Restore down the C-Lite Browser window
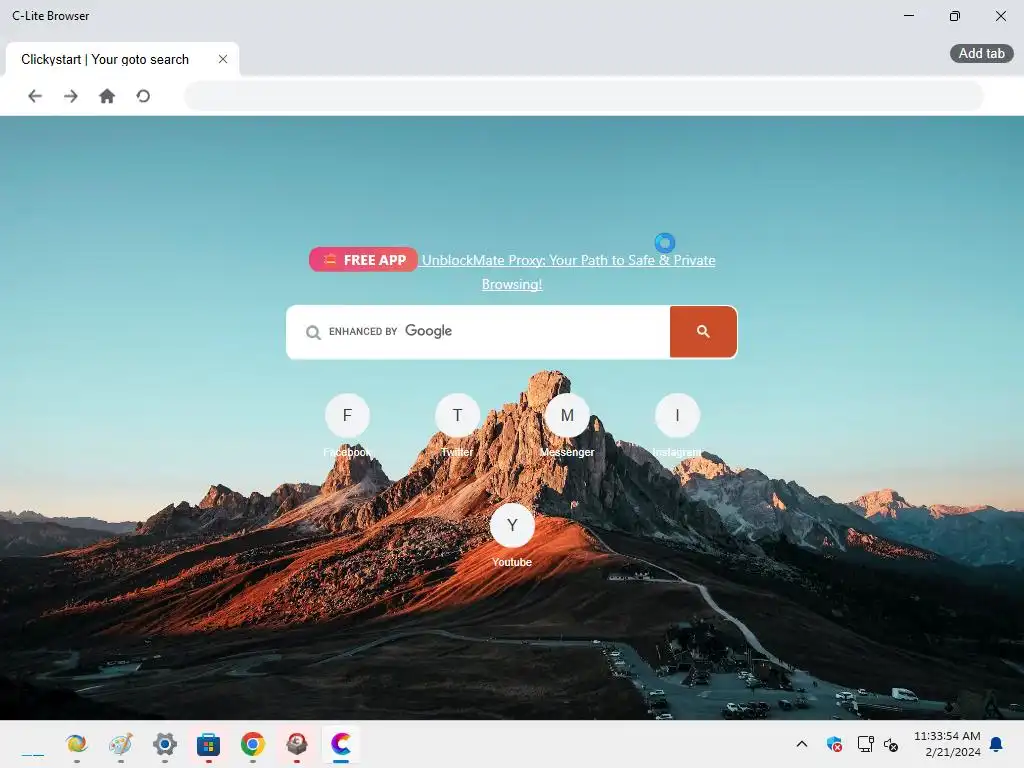The image size is (1024, 768). pos(954,16)
